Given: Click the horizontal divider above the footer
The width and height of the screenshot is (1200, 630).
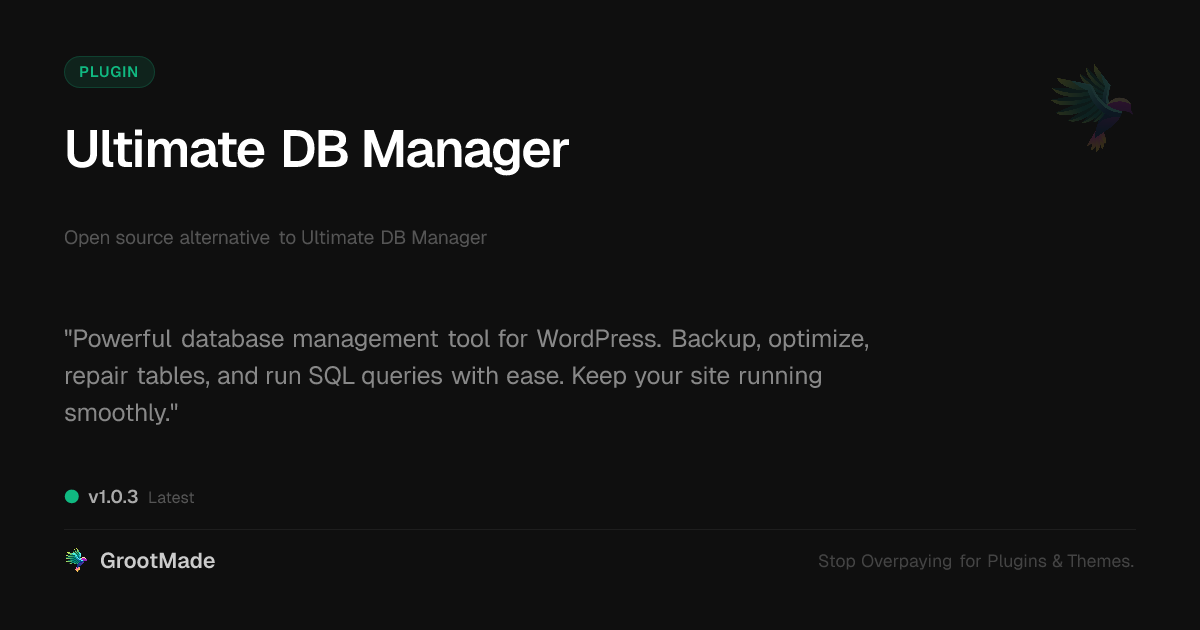Looking at the screenshot, I should coord(600,529).
